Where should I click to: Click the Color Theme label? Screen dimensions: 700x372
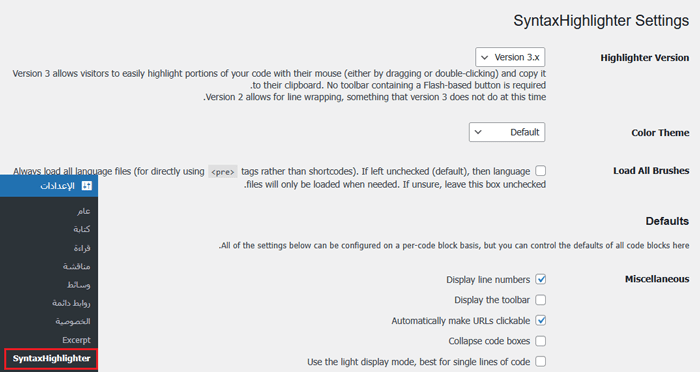[660, 133]
